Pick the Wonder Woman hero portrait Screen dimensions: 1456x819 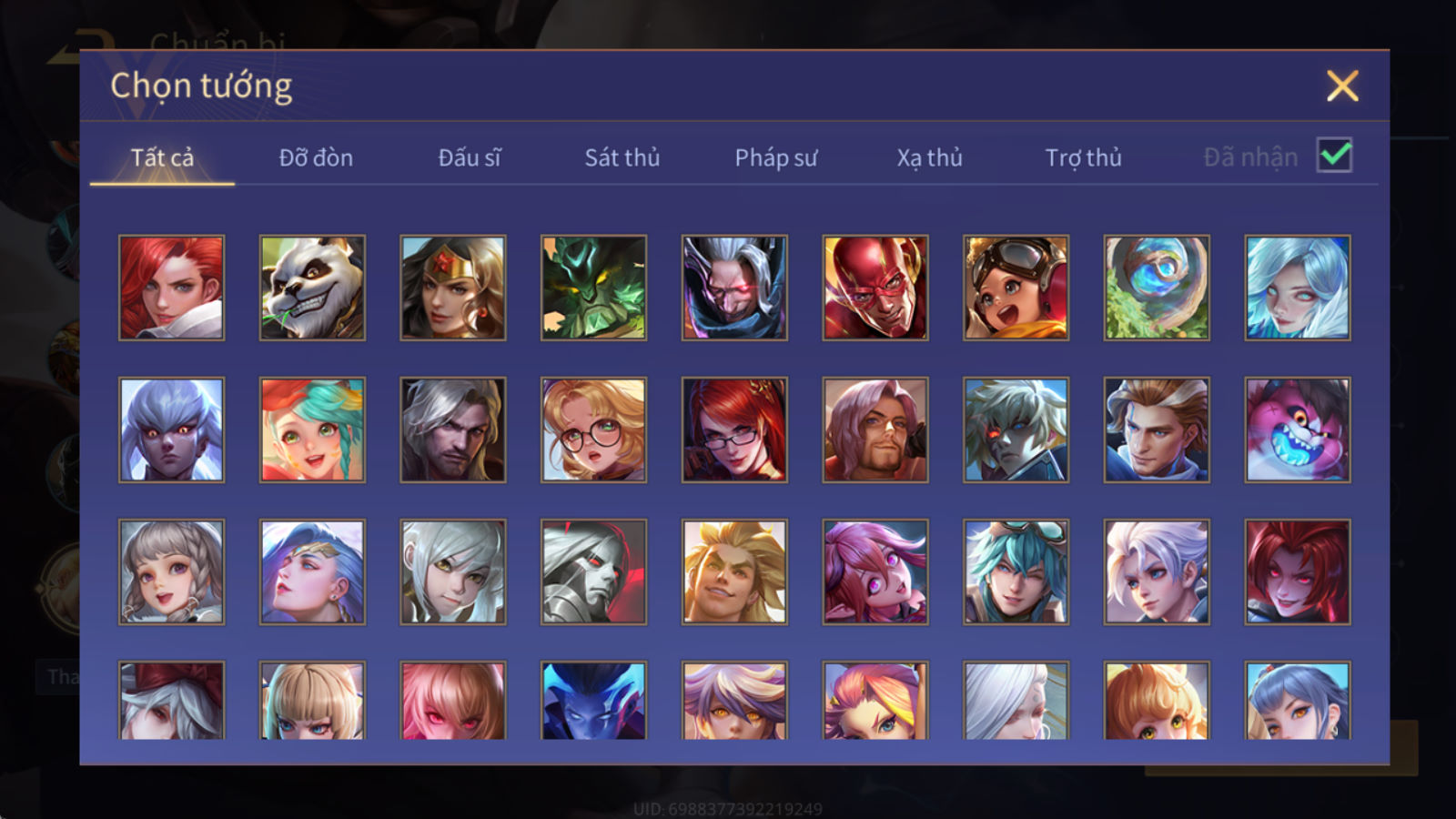point(453,288)
